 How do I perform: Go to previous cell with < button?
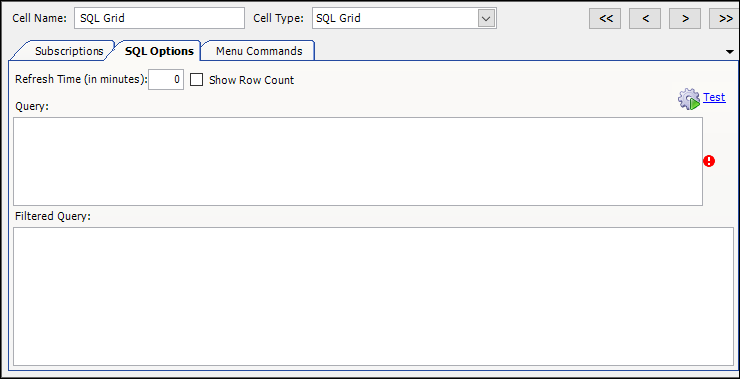tap(645, 19)
